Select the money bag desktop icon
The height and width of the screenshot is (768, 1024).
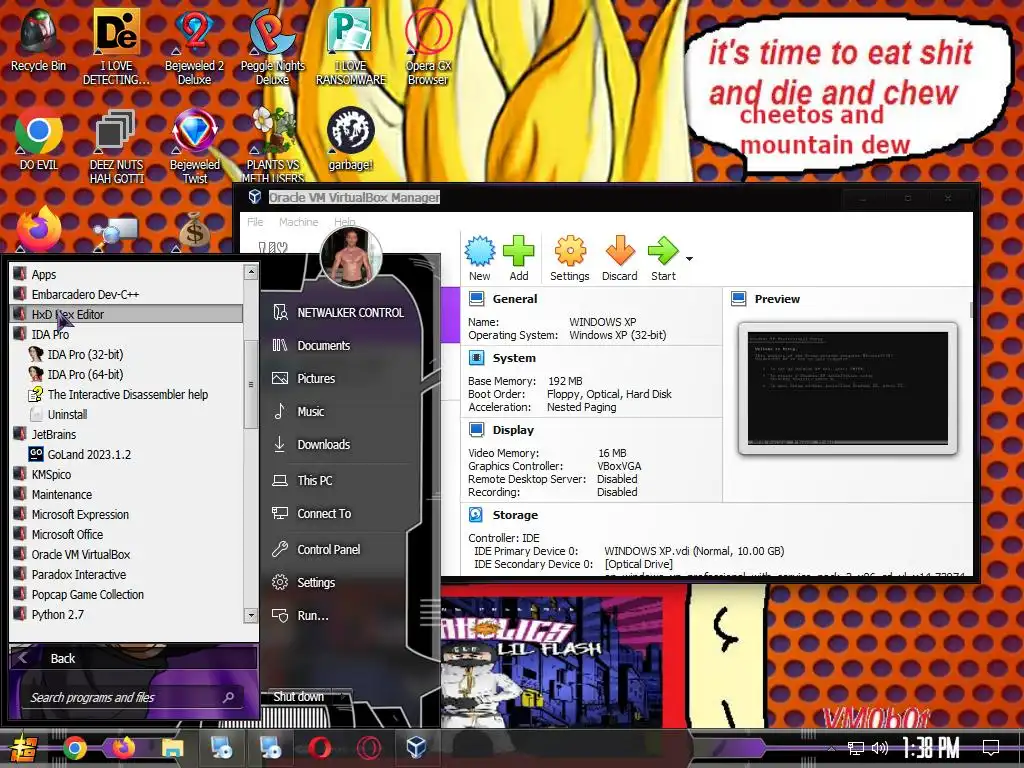pyautogui.click(x=195, y=230)
